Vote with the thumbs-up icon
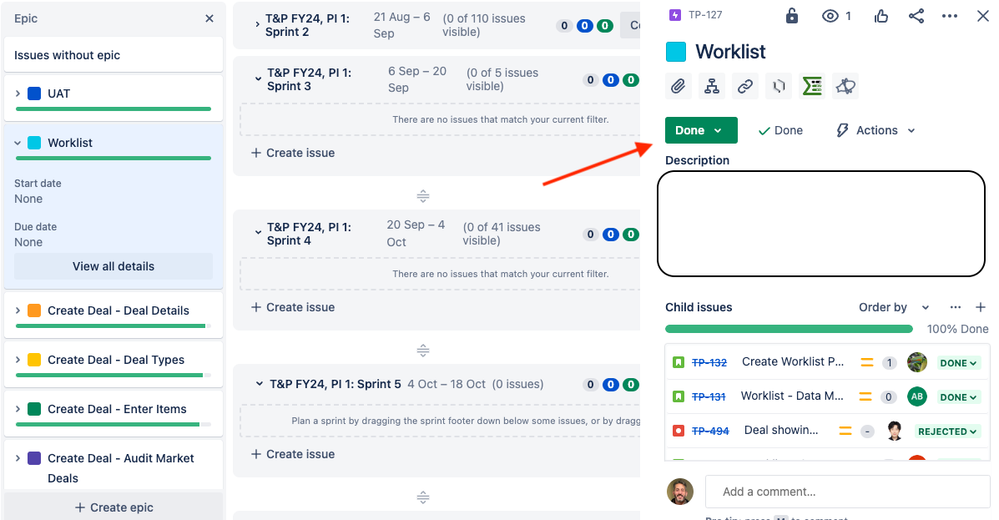Screen dimensions: 999x520 [881, 16]
